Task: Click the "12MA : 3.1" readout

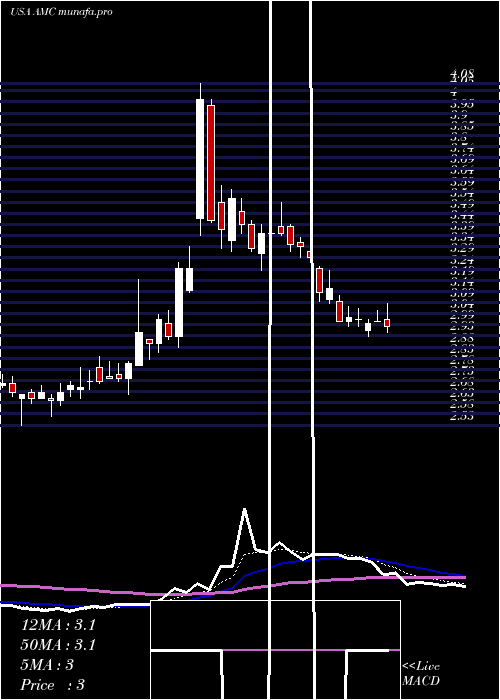Action: (58, 625)
